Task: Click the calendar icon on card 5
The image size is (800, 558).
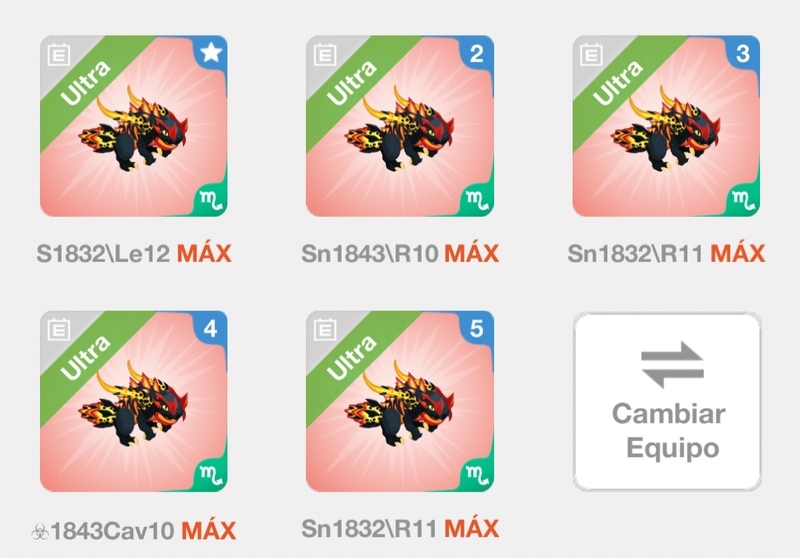Action: coord(325,330)
